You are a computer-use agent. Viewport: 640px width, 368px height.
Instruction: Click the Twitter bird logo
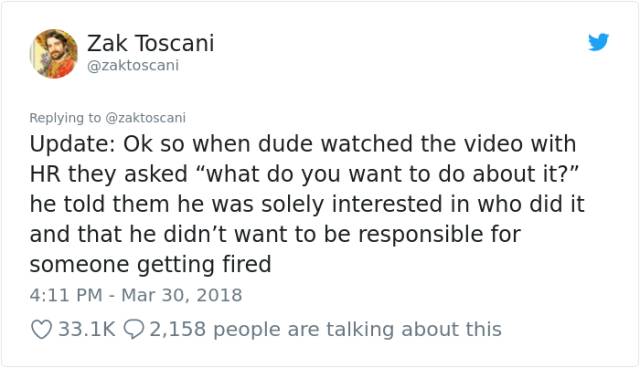(598, 42)
